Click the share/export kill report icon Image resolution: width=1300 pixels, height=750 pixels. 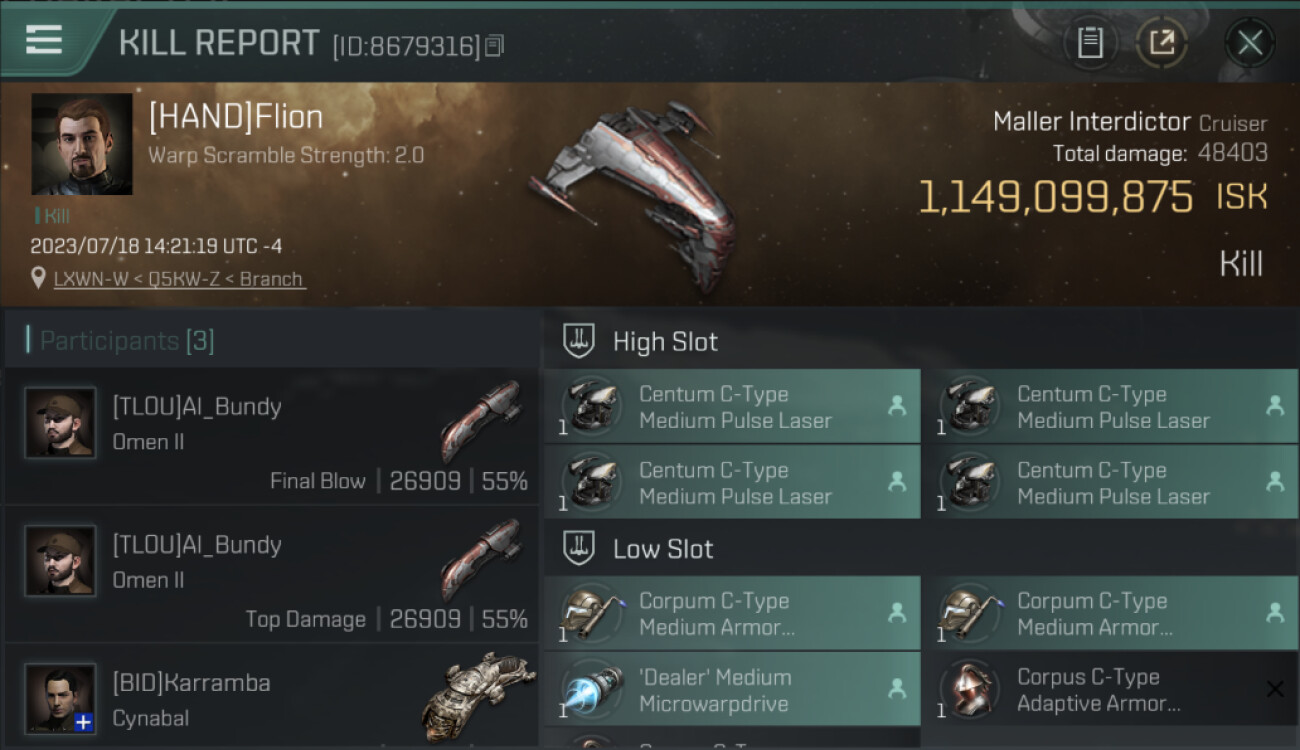pyautogui.click(x=1162, y=43)
